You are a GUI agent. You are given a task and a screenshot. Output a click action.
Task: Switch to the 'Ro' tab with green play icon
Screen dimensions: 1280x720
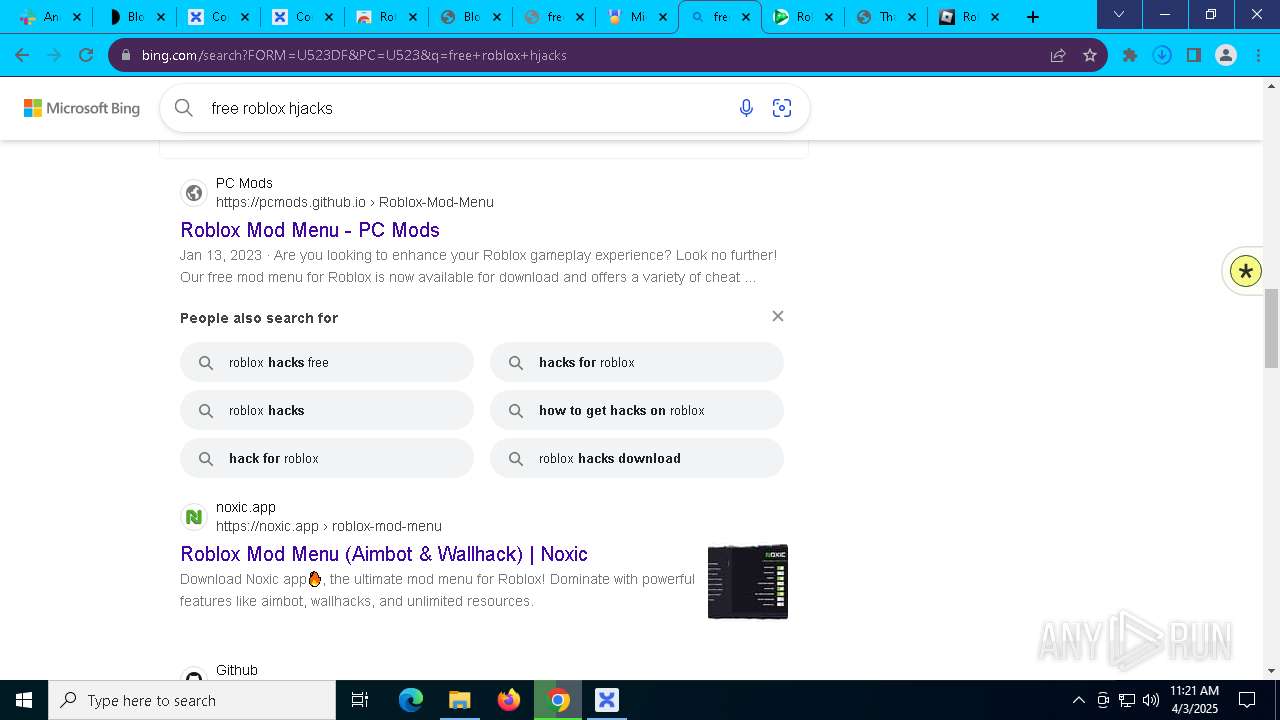pyautogui.click(x=803, y=16)
